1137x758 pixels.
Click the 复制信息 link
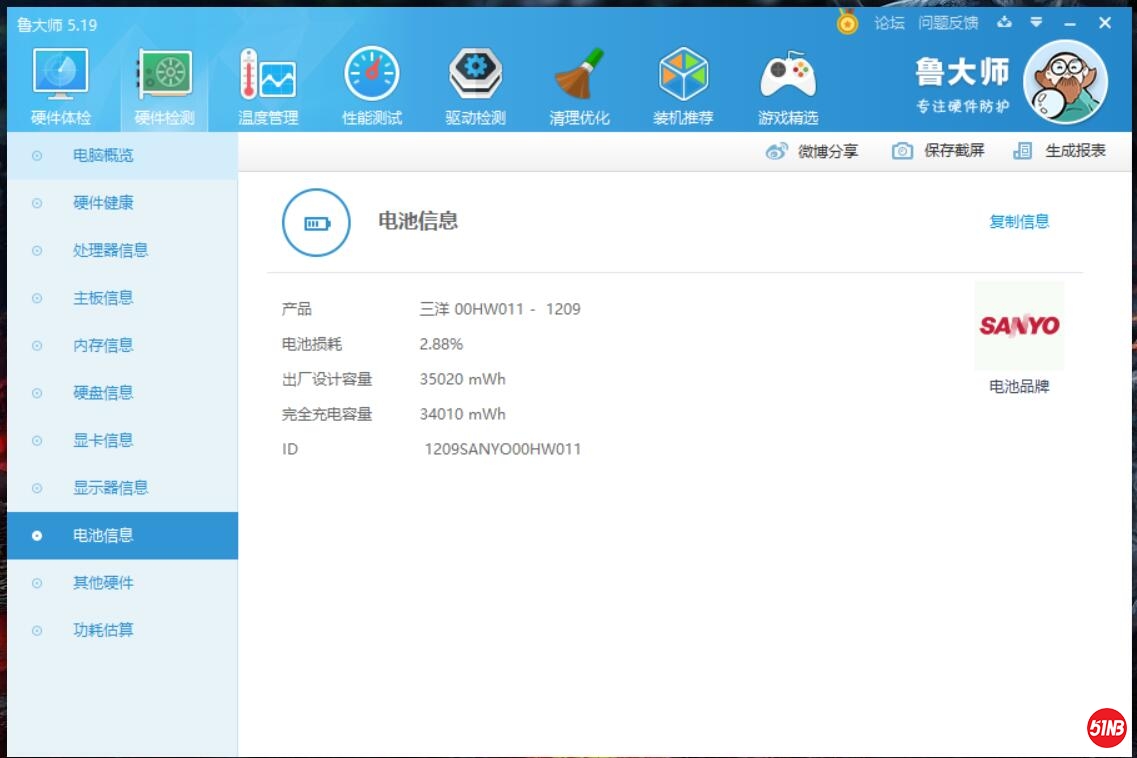[1019, 221]
